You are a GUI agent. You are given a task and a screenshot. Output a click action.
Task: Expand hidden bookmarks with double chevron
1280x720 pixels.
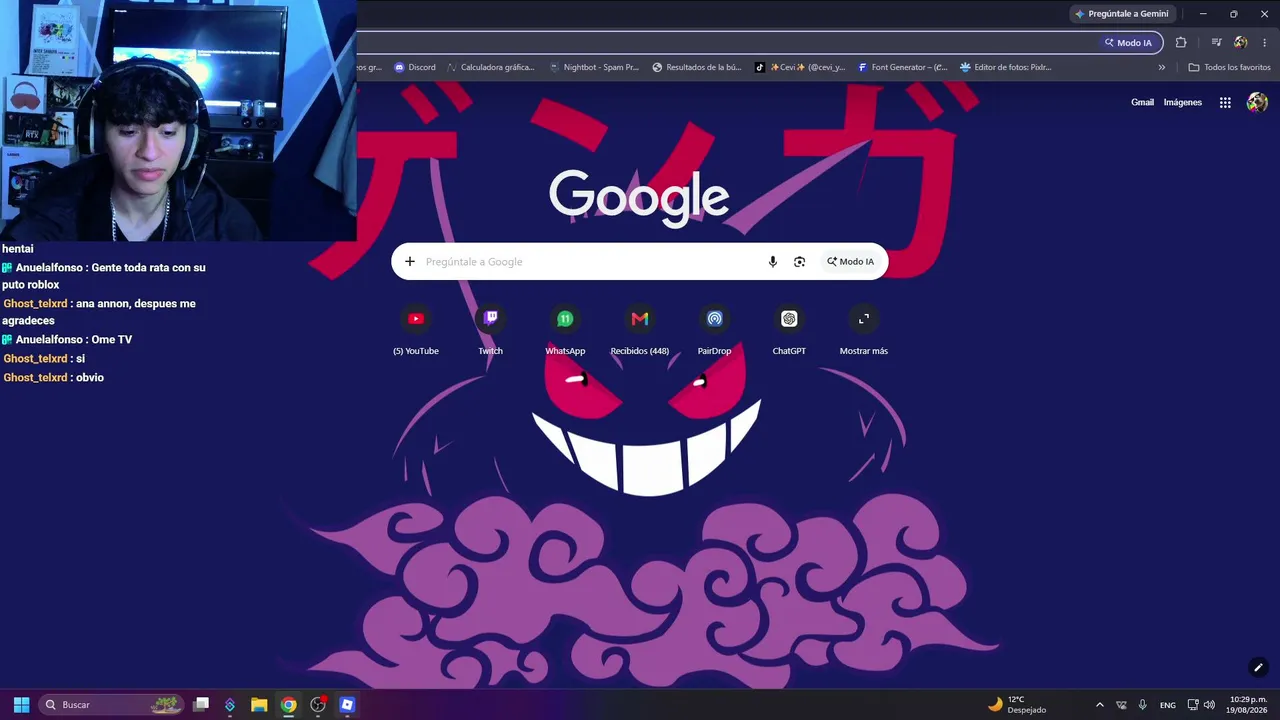1162,67
